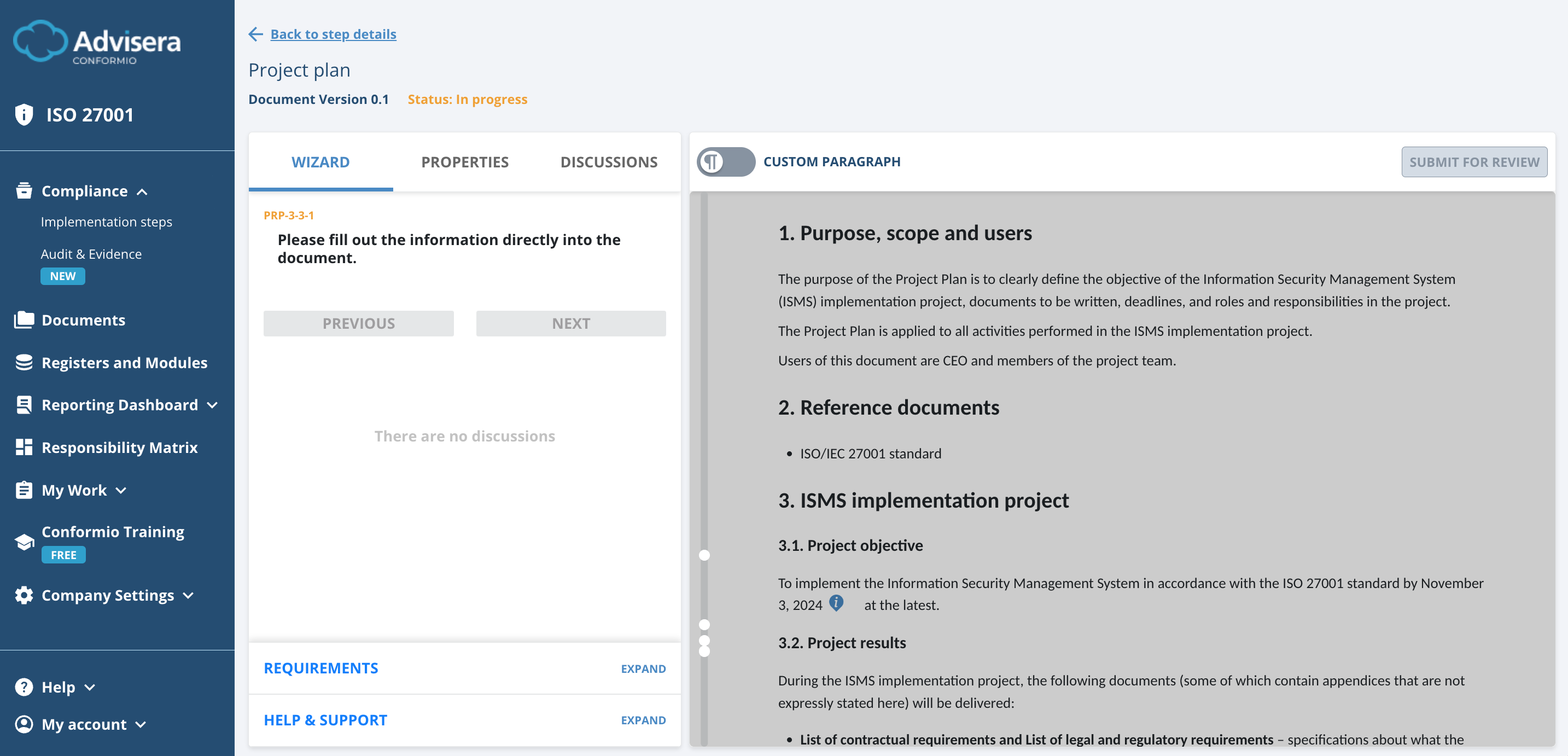Open the Discussions tab
Image resolution: width=1568 pixels, height=756 pixels.
(x=609, y=161)
